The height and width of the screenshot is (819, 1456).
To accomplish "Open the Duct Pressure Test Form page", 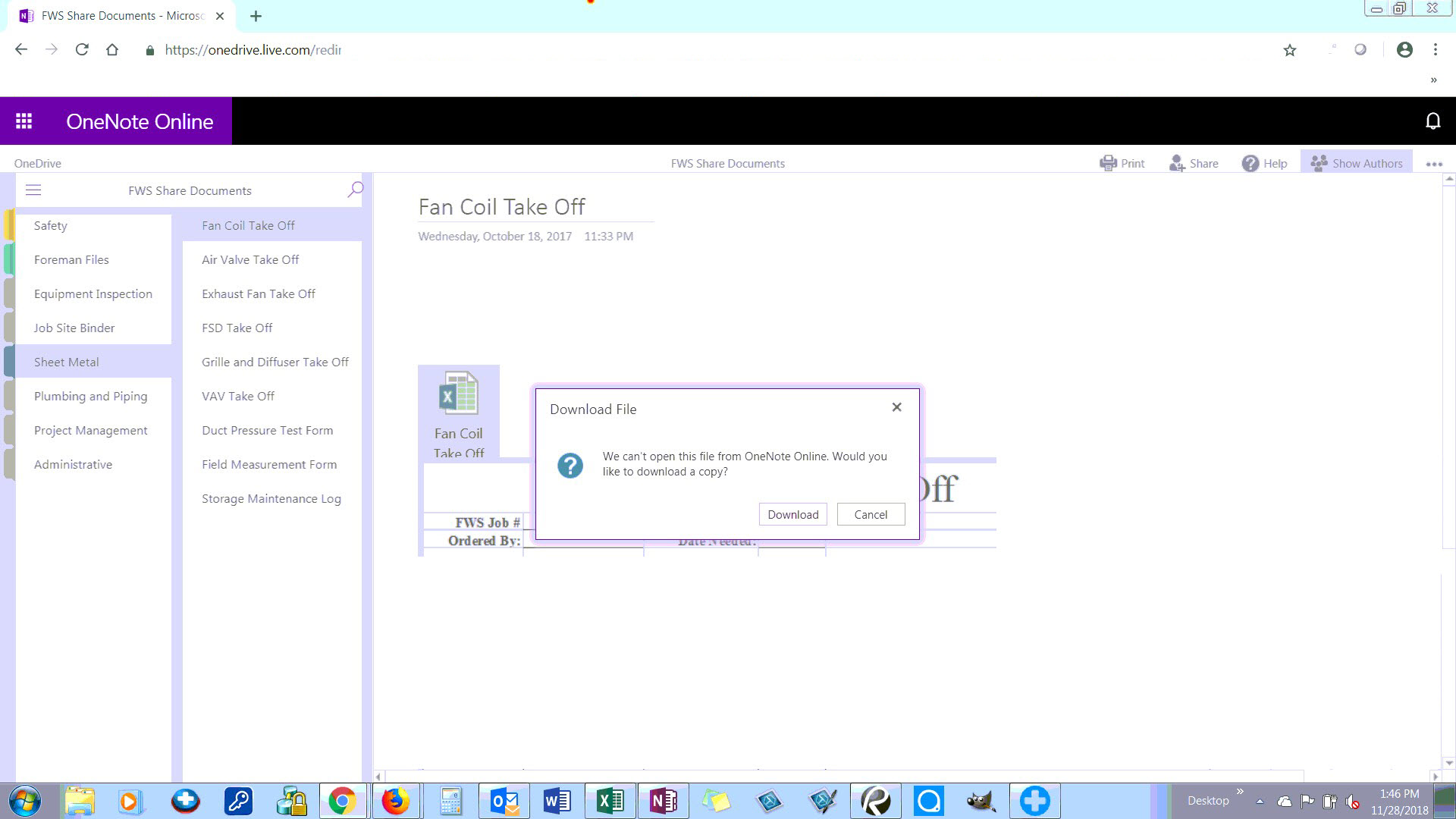I will [267, 430].
